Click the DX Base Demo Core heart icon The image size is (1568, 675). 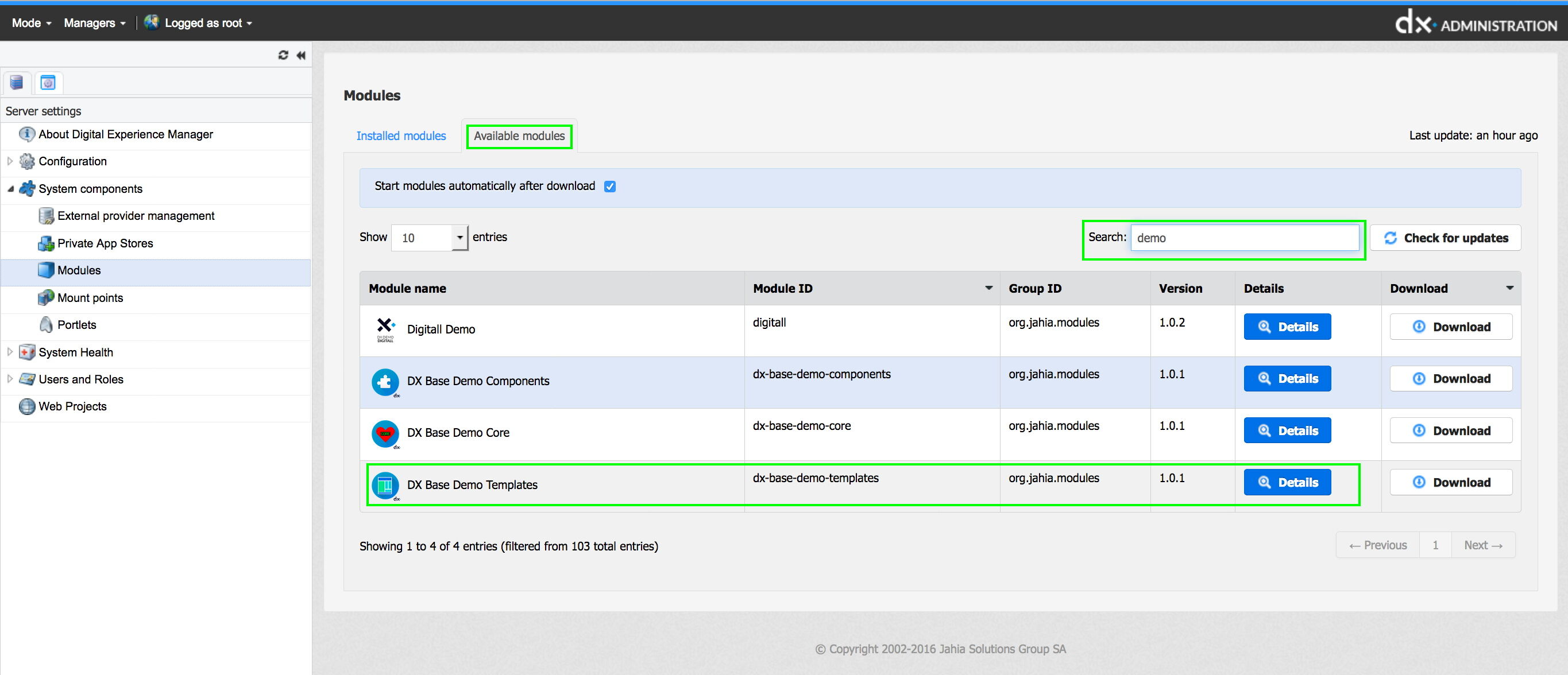click(385, 434)
